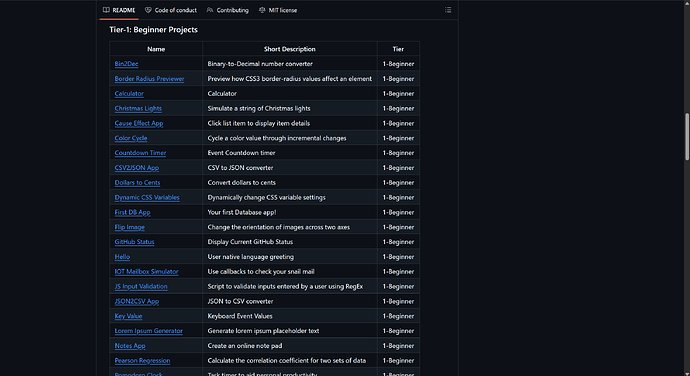
Task: Click the Hello project link
Action: (122, 257)
